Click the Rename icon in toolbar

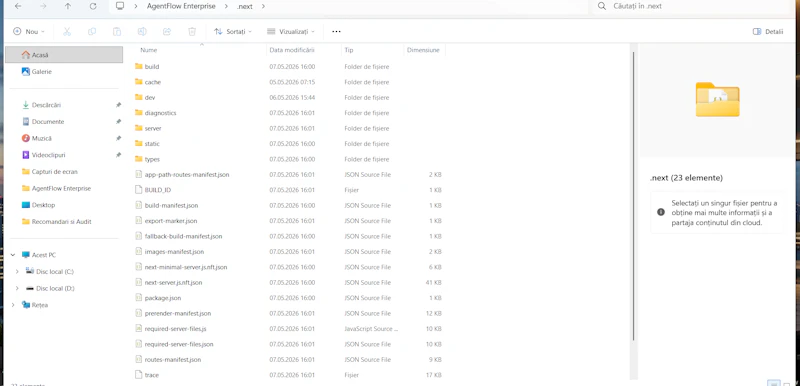(142, 32)
